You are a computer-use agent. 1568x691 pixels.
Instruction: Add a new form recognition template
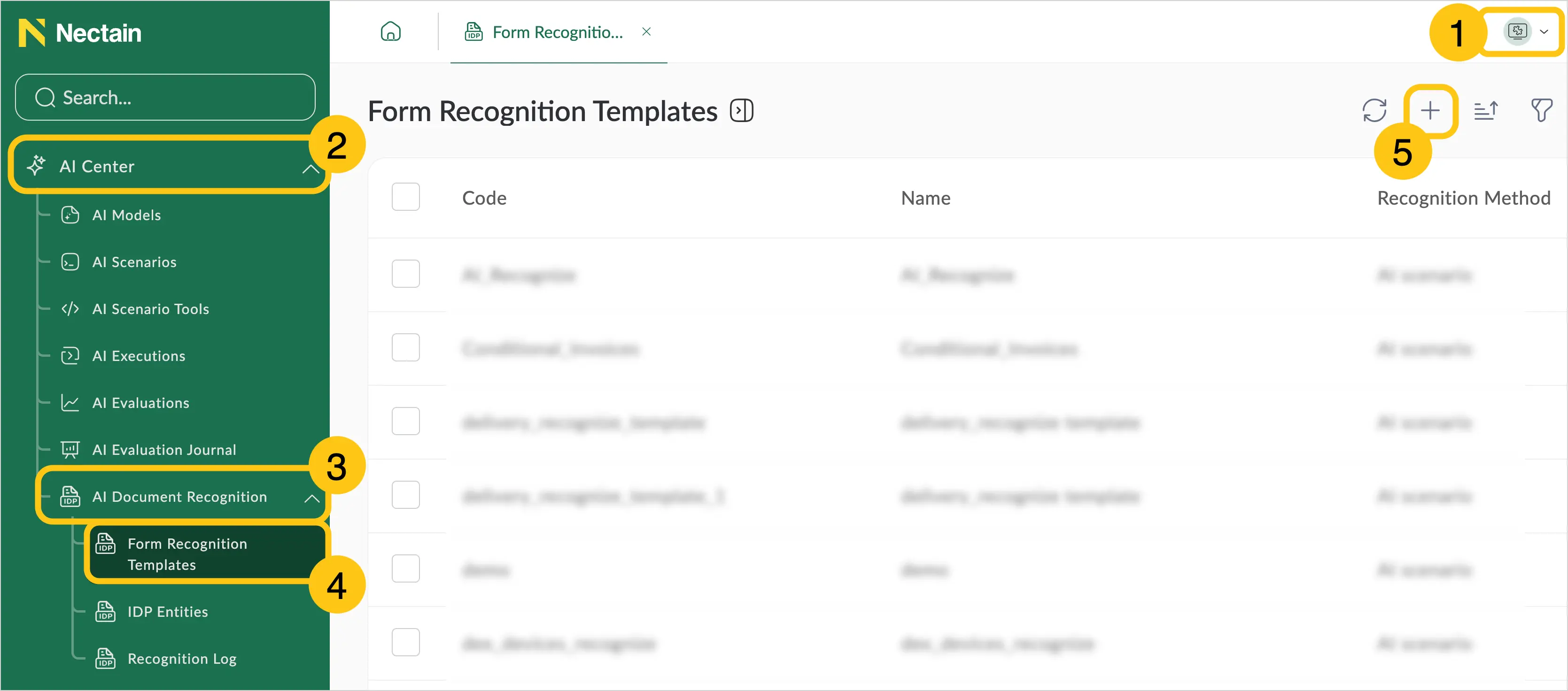(x=1430, y=111)
